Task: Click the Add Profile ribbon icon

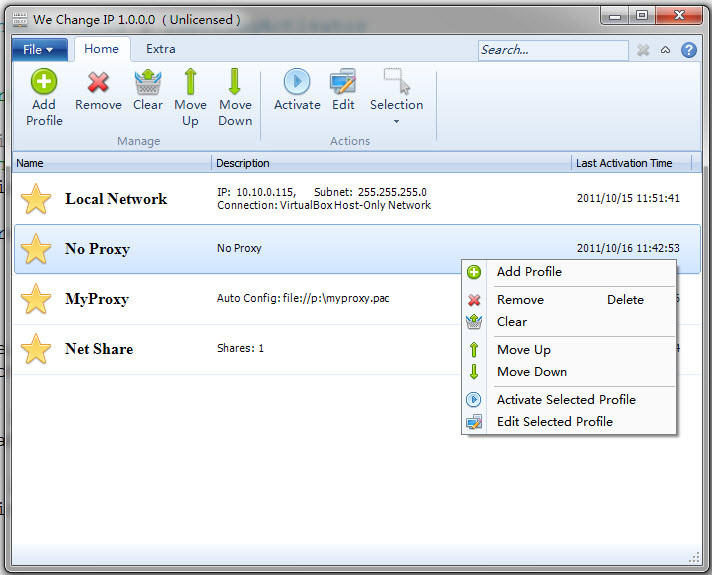Action: (44, 82)
